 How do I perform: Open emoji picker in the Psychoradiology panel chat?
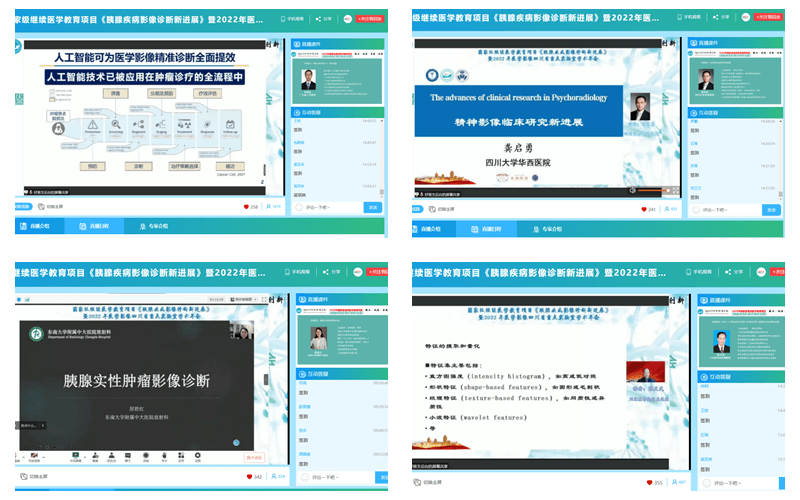pos(696,210)
